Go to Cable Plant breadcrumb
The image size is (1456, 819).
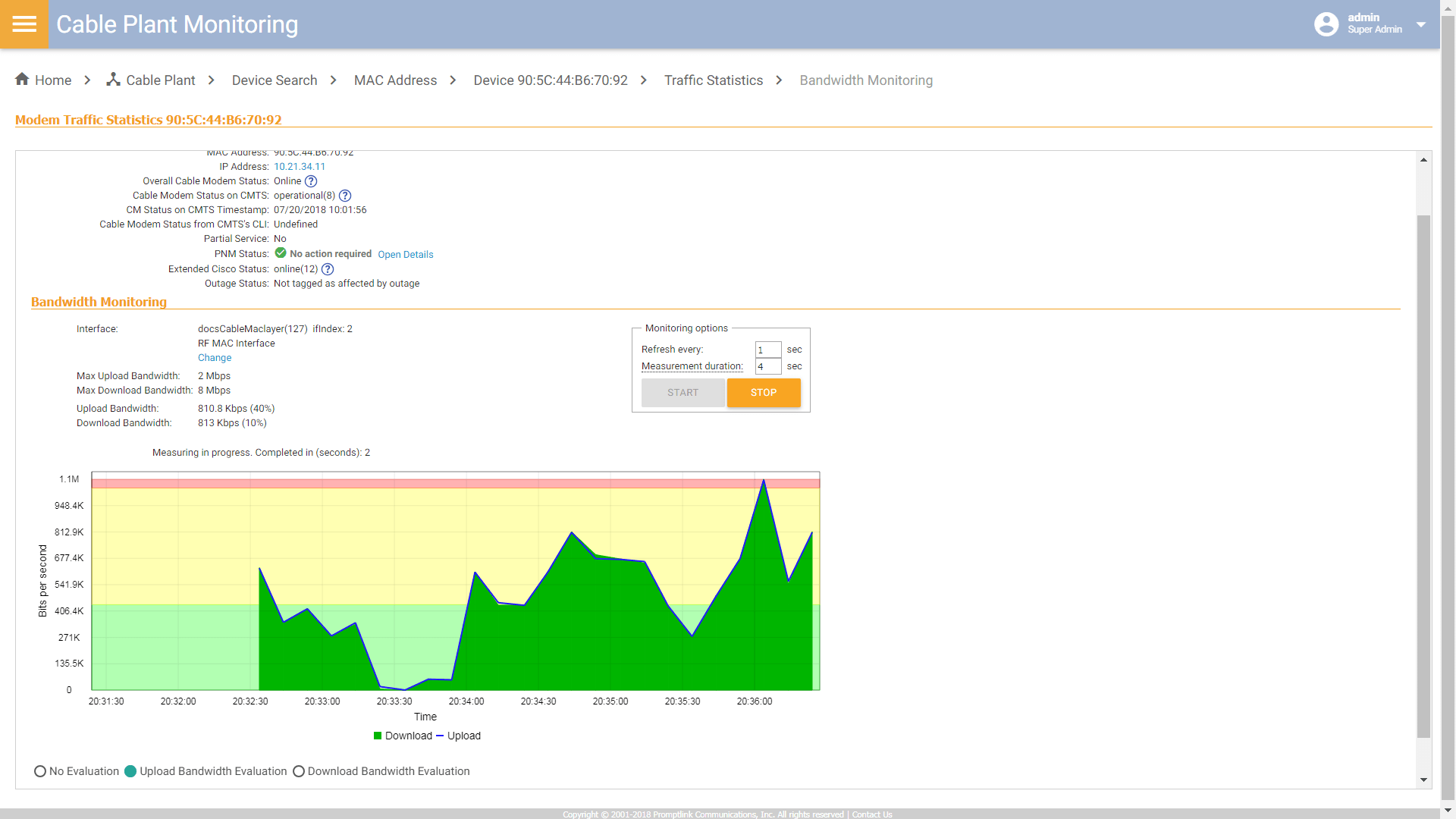point(161,80)
